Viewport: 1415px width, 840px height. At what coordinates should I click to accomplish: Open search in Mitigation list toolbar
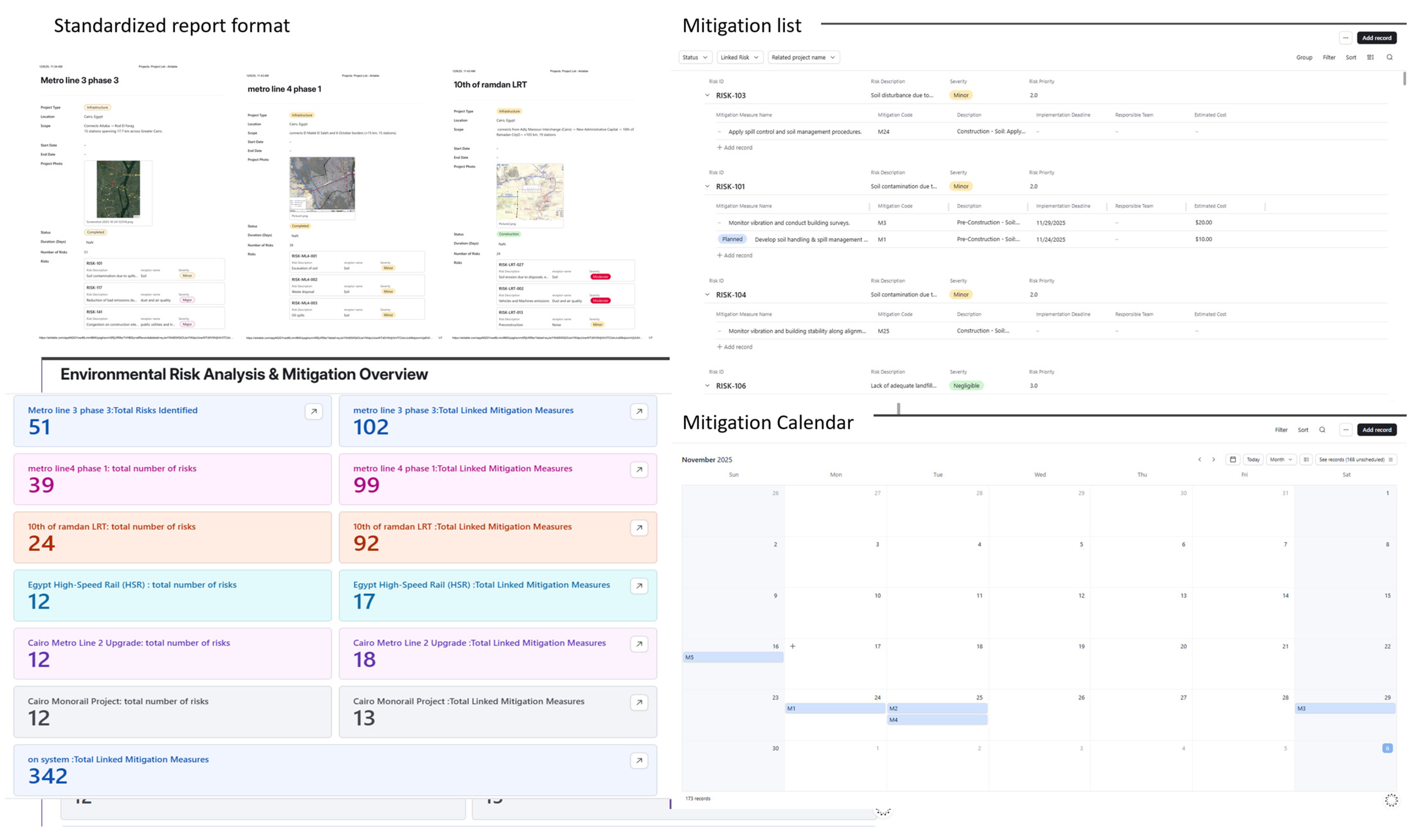pos(1389,57)
